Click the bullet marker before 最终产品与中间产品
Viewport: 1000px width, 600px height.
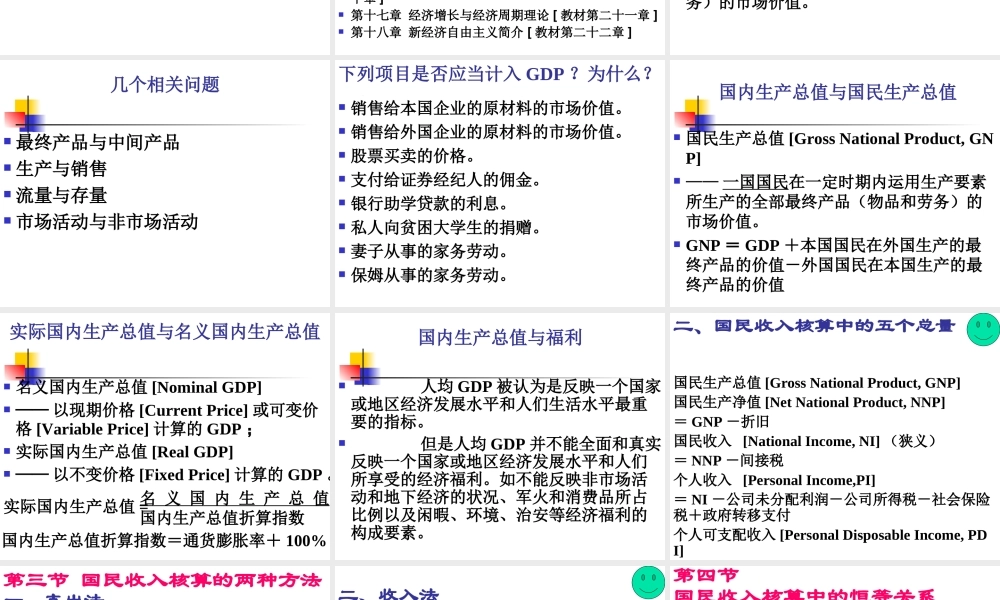pyautogui.click(x=8, y=142)
